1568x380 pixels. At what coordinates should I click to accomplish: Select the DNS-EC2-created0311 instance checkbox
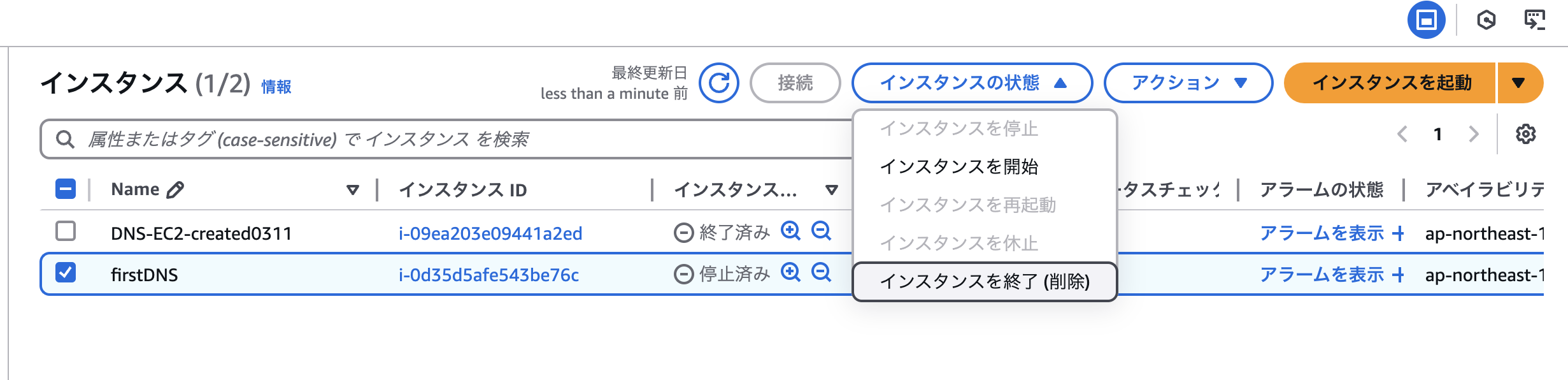coord(66,231)
